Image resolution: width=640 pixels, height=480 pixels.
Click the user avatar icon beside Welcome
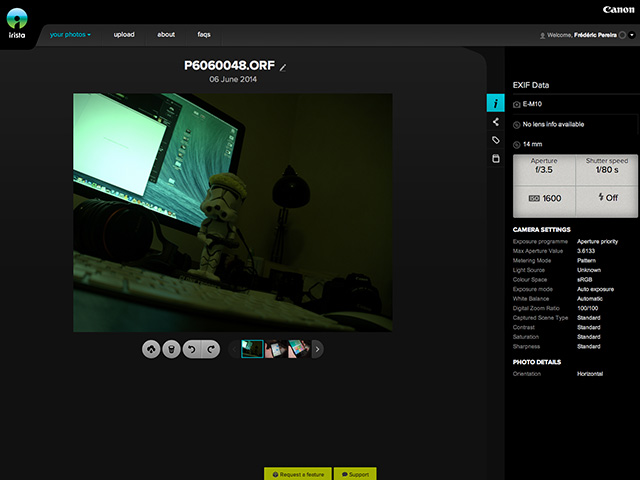(542, 36)
